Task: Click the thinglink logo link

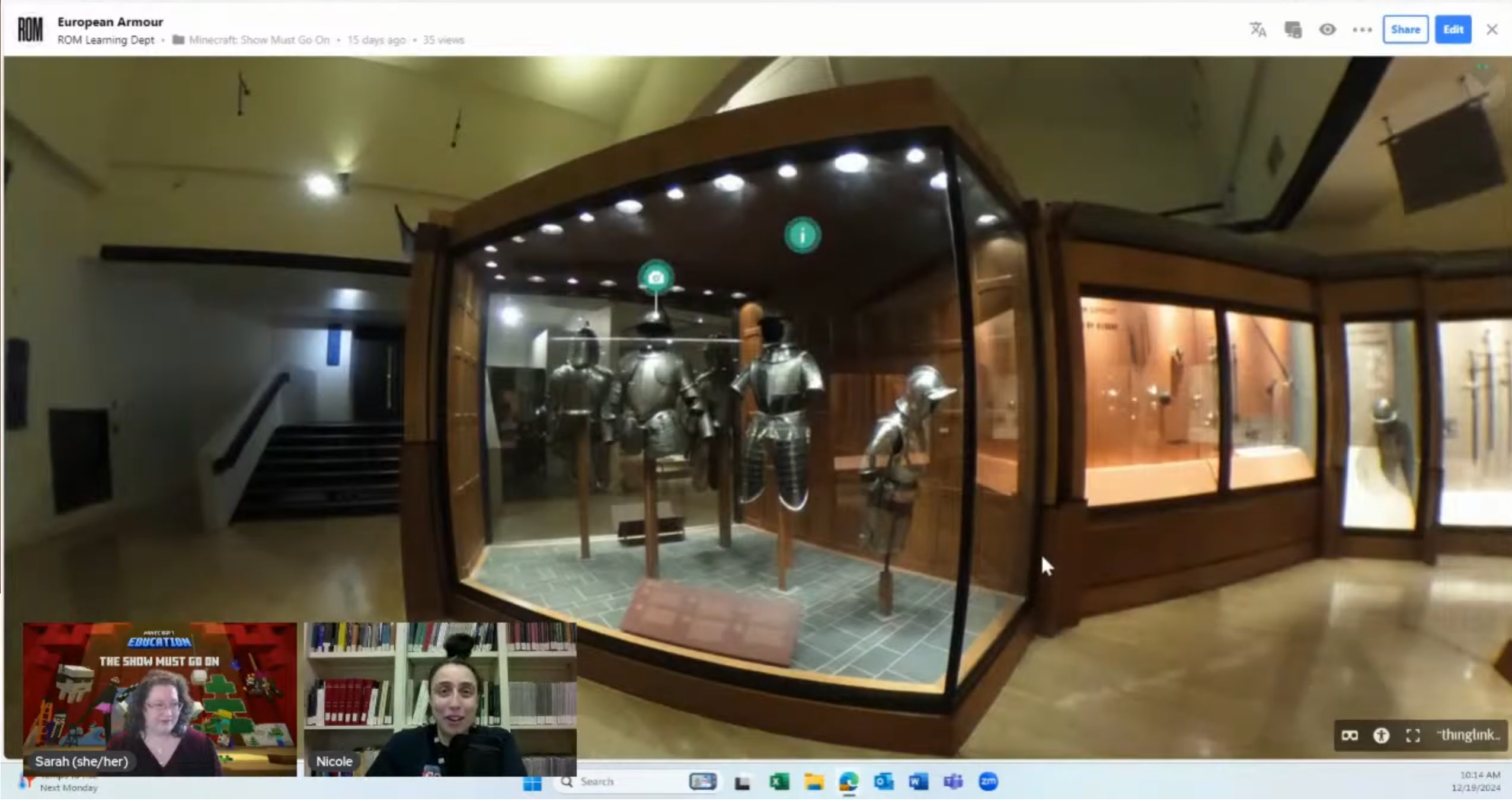Action: click(1468, 735)
